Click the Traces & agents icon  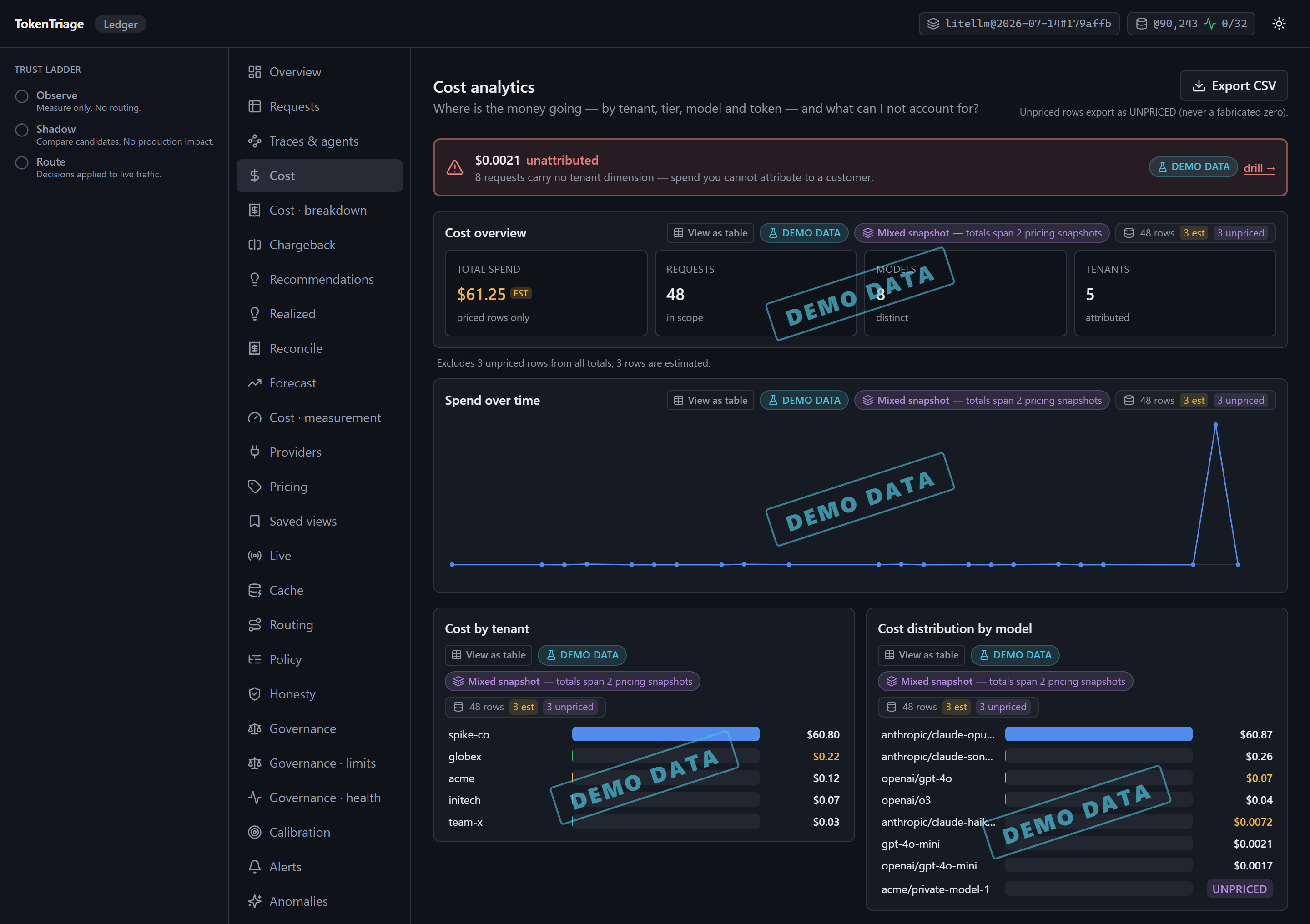[254, 141]
